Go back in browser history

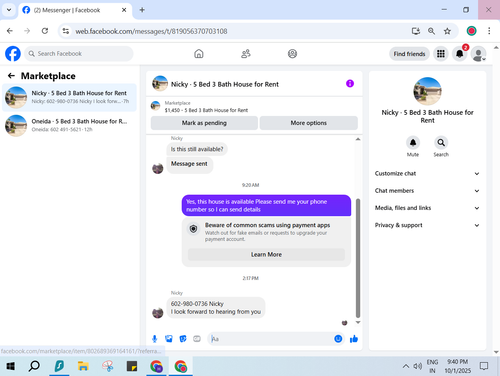[x=10, y=31]
